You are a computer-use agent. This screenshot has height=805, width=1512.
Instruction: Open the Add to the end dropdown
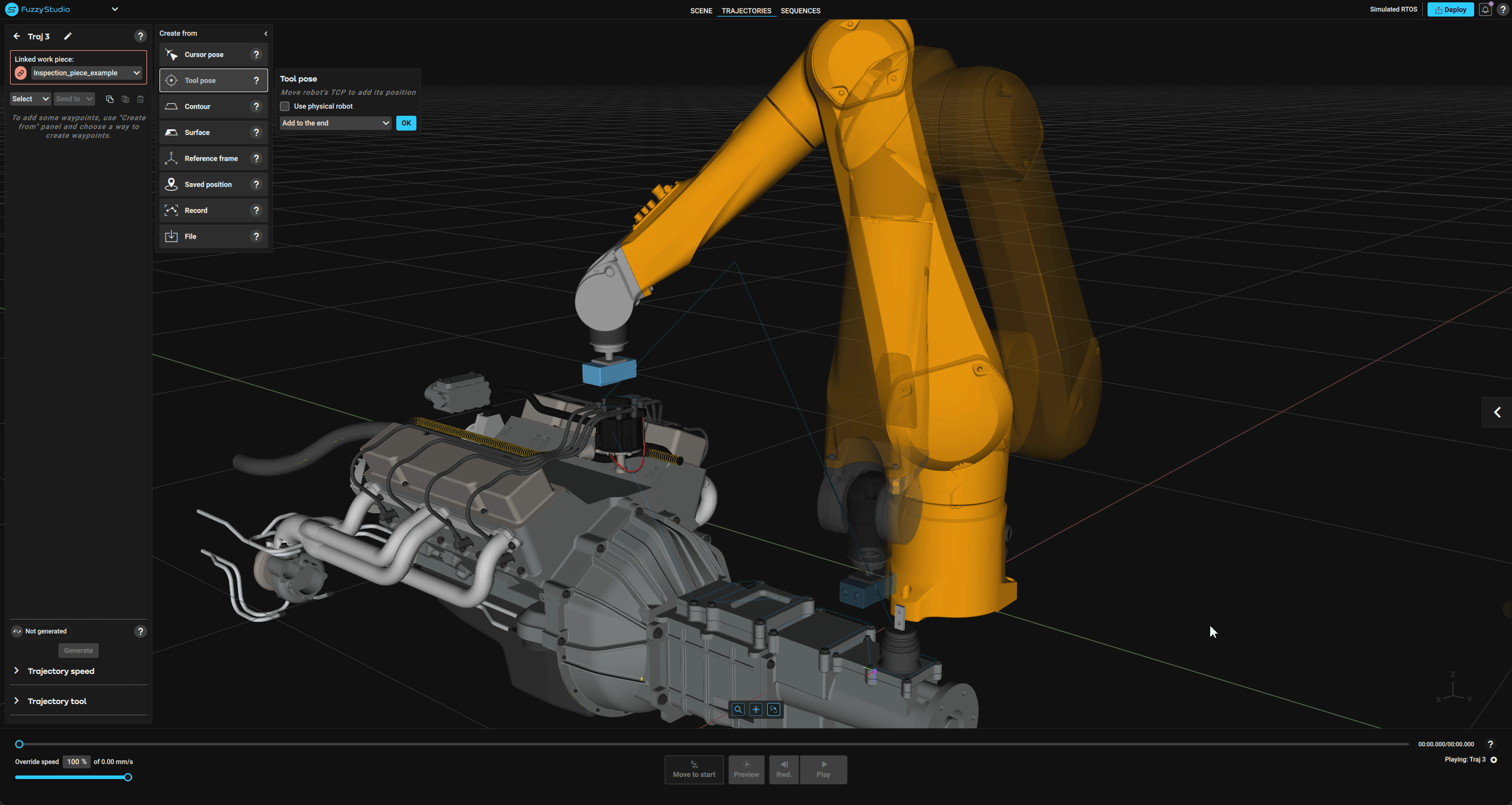[335, 123]
